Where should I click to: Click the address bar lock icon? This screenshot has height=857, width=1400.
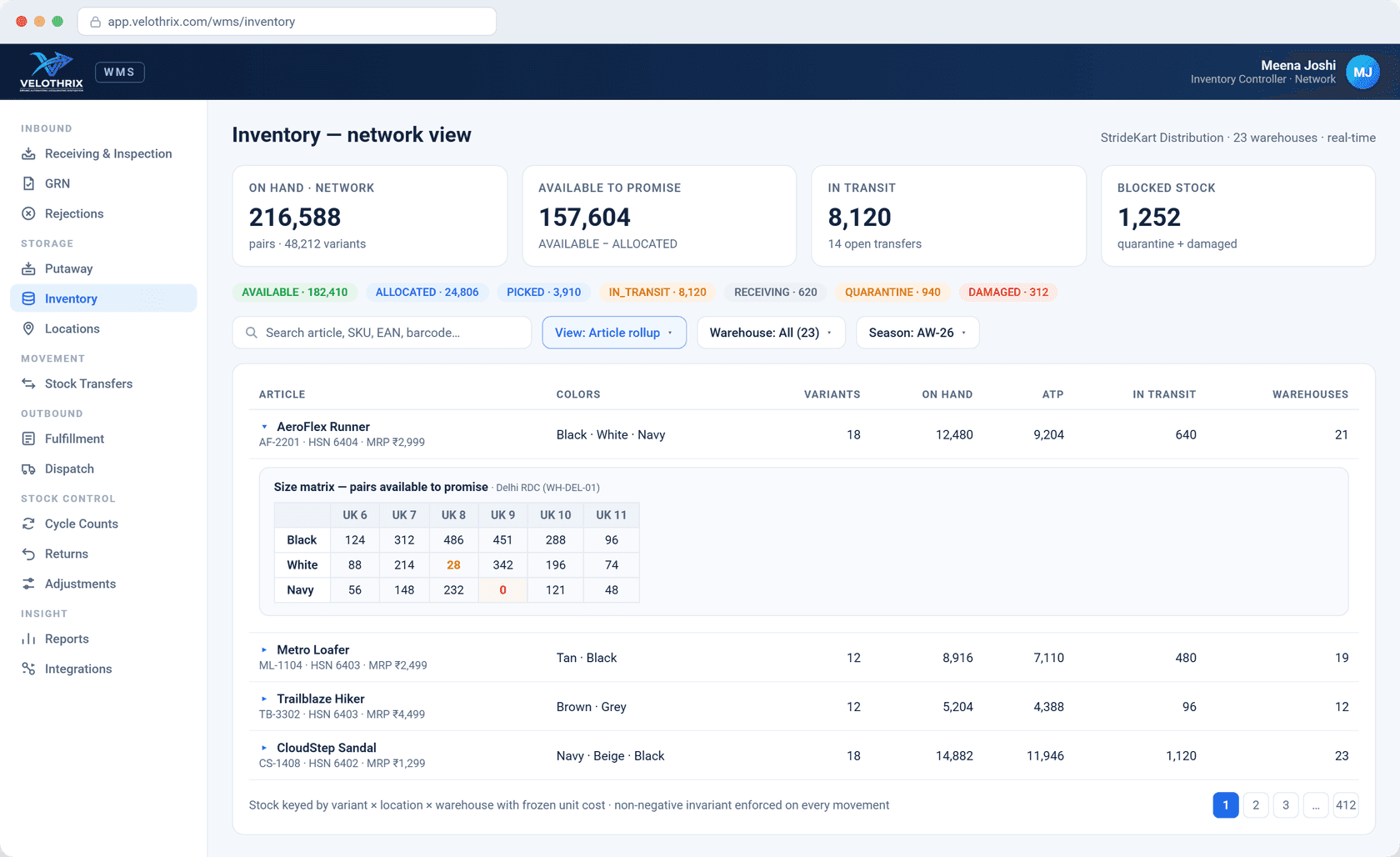click(x=95, y=22)
